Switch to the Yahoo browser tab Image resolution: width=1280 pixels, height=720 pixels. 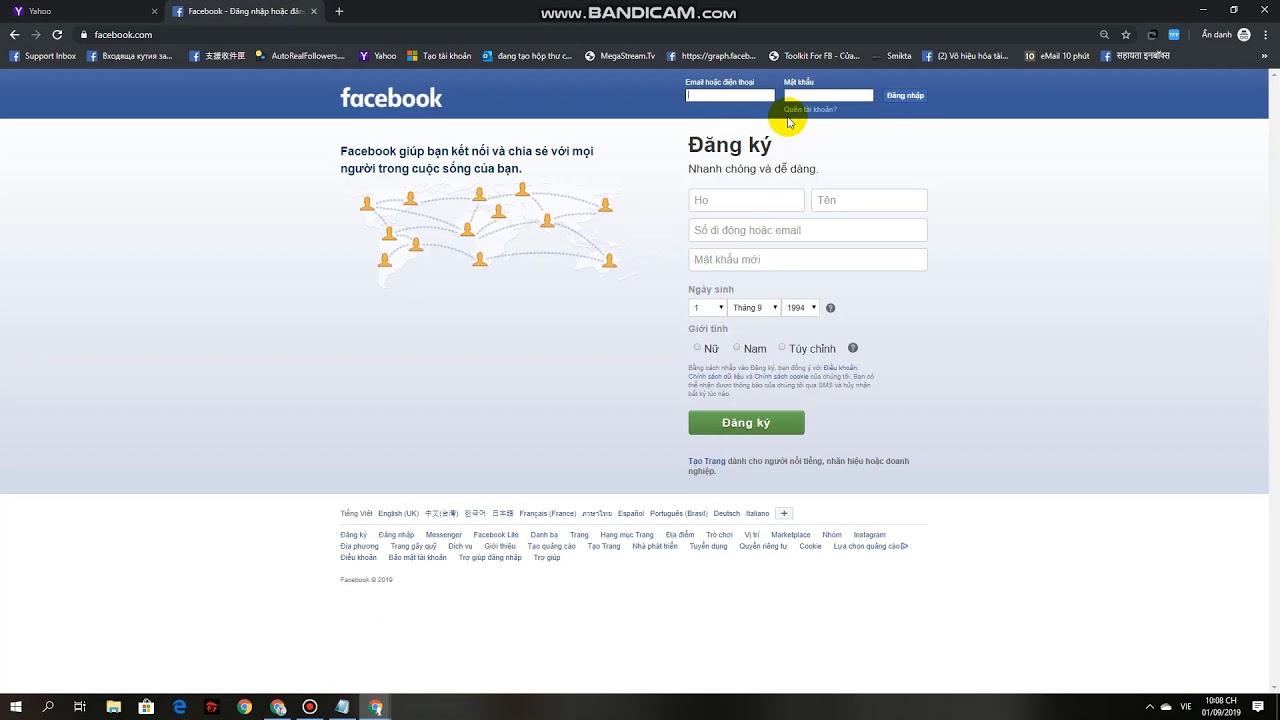coord(85,11)
